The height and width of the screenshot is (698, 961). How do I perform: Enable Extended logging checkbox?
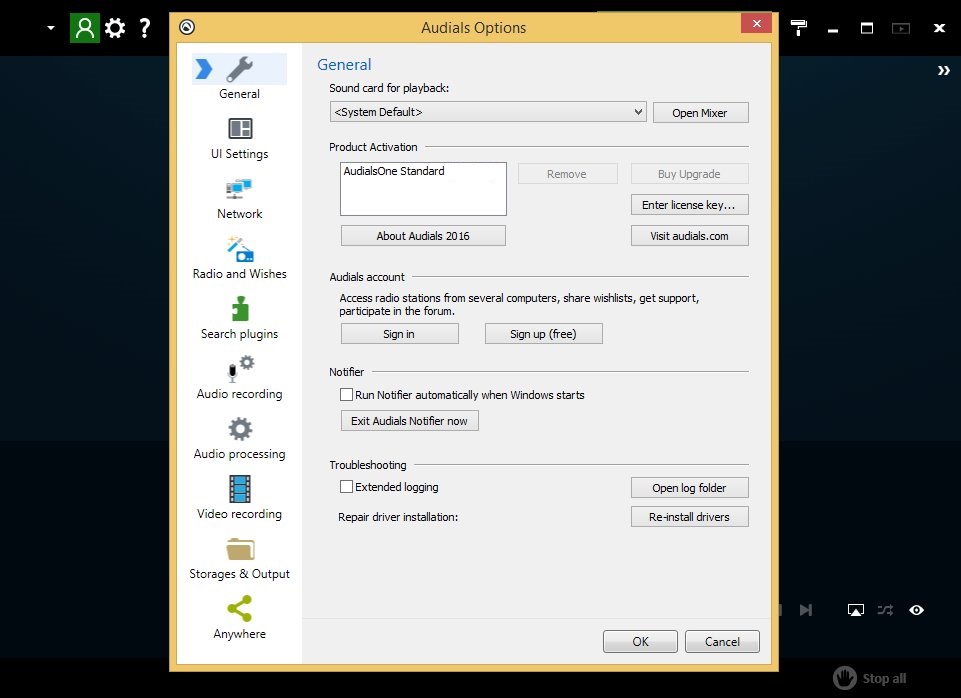346,487
